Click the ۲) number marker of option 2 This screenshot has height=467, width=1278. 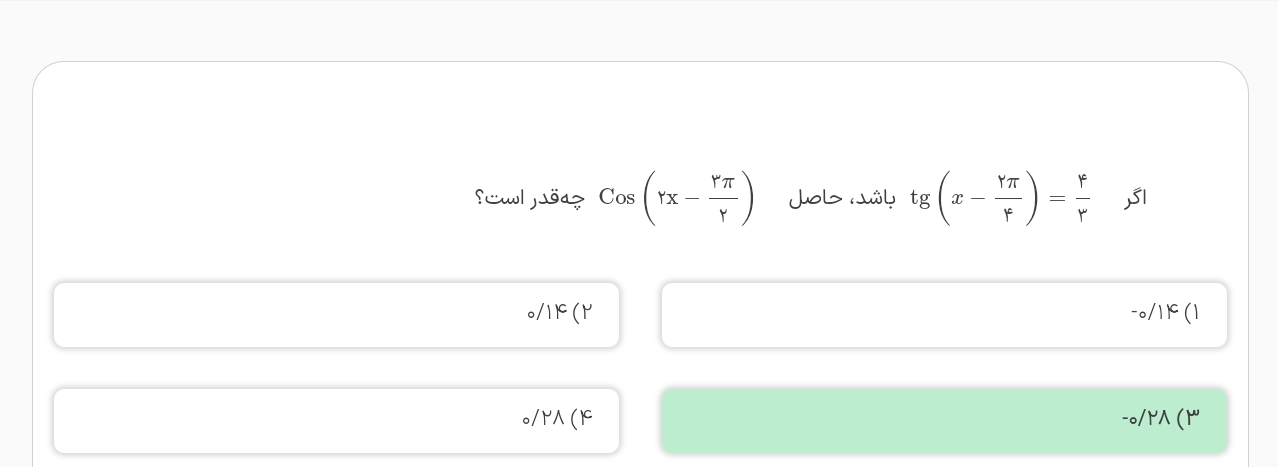[582, 313]
